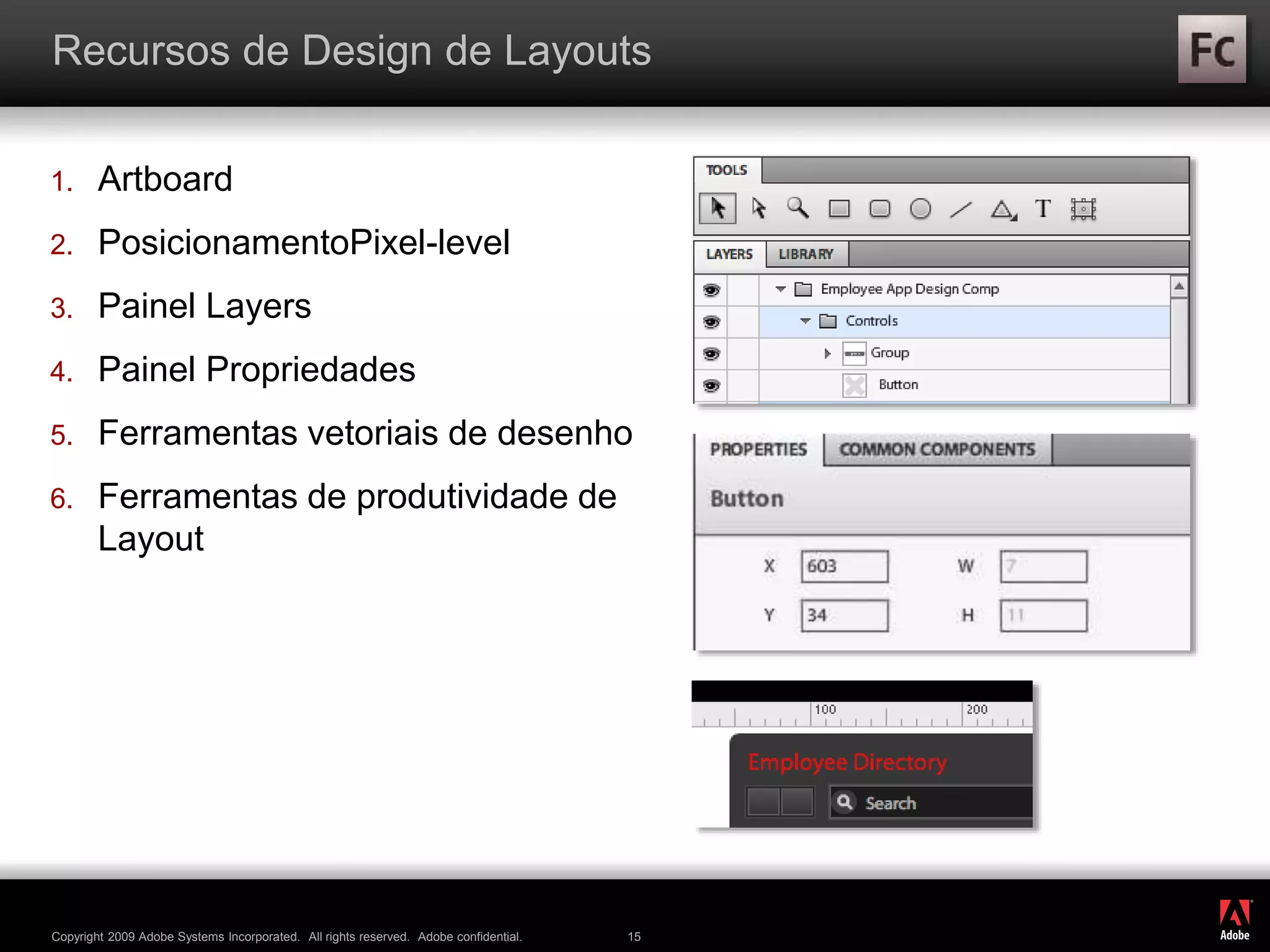Image resolution: width=1270 pixels, height=952 pixels.
Task: Select the Line tool
Action: 961,210
